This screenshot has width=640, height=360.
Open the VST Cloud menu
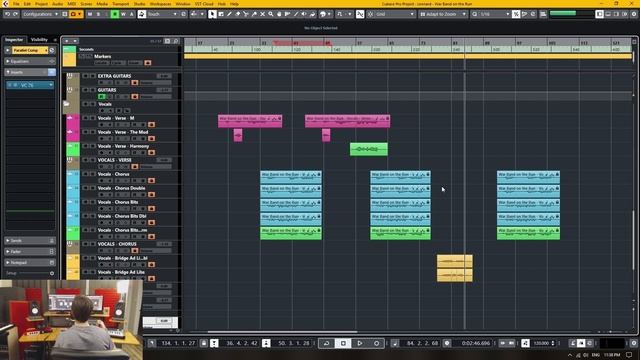[204, 4]
